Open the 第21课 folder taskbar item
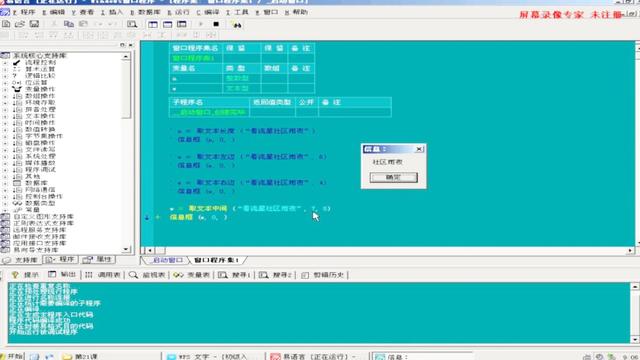Screen dimensions: 640x360 pyautogui.click(x=81, y=356)
